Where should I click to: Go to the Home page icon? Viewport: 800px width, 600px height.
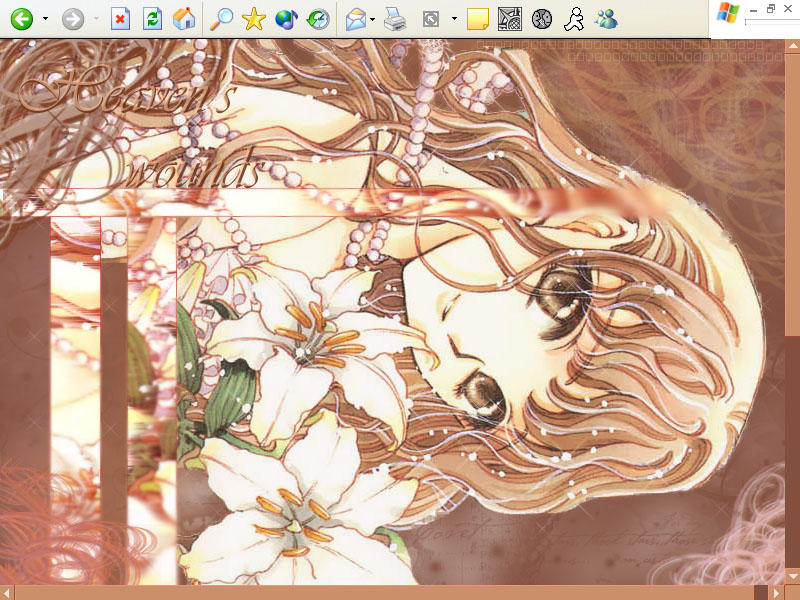click(184, 19)
